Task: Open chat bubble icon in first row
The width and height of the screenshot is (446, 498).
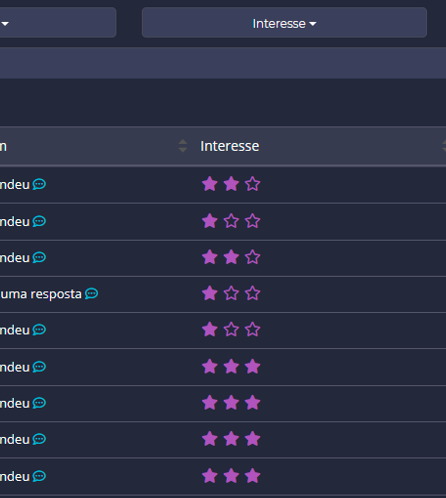Action: point(39,184)
